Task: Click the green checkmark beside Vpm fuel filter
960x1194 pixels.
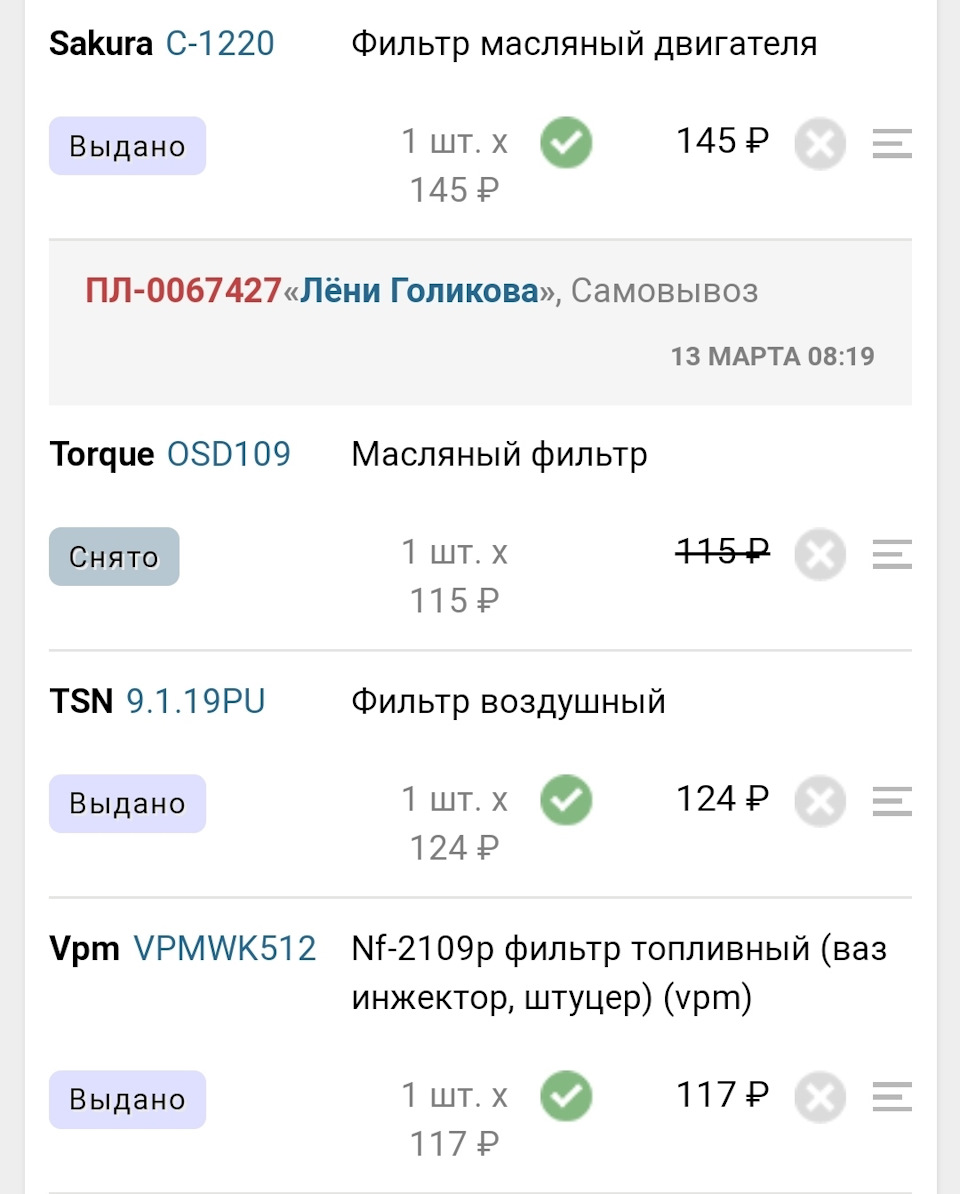Action: [x=564, y=1096]
